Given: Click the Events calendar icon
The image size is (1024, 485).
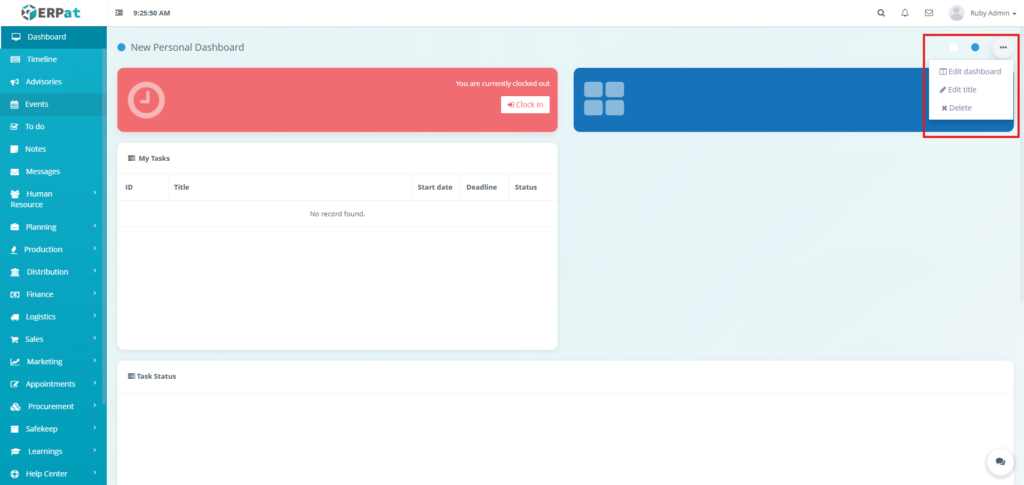Looking at the screenshot, I should tap(14, 104).
